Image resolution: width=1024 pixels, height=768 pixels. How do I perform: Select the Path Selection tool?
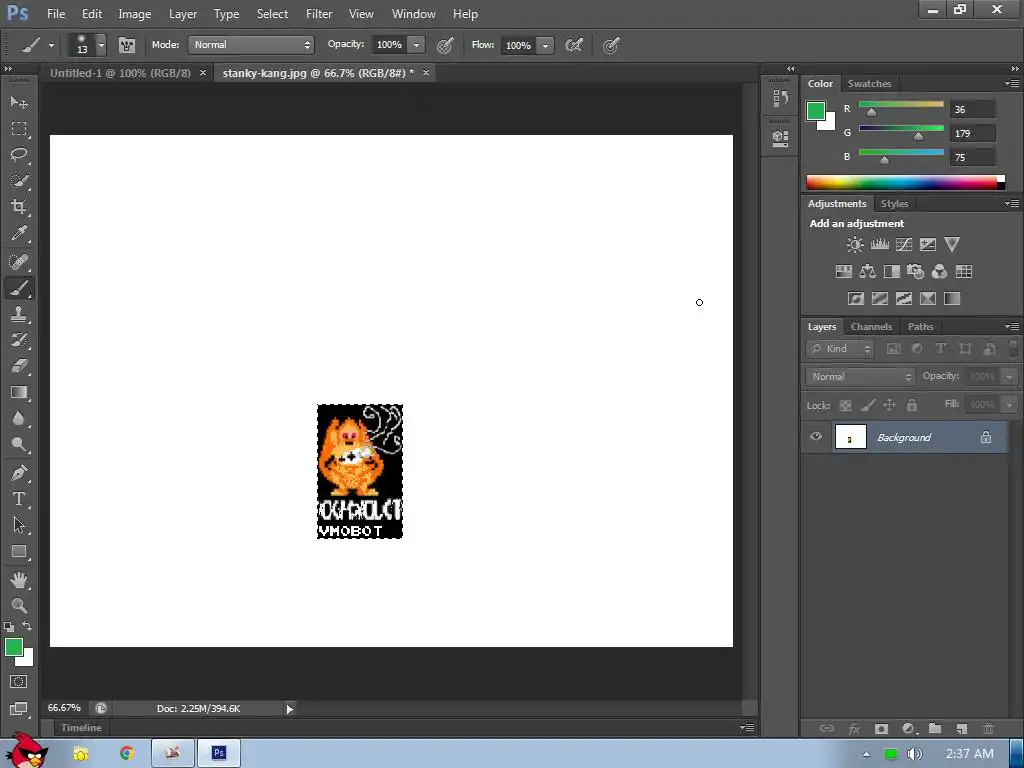point(19,525)
